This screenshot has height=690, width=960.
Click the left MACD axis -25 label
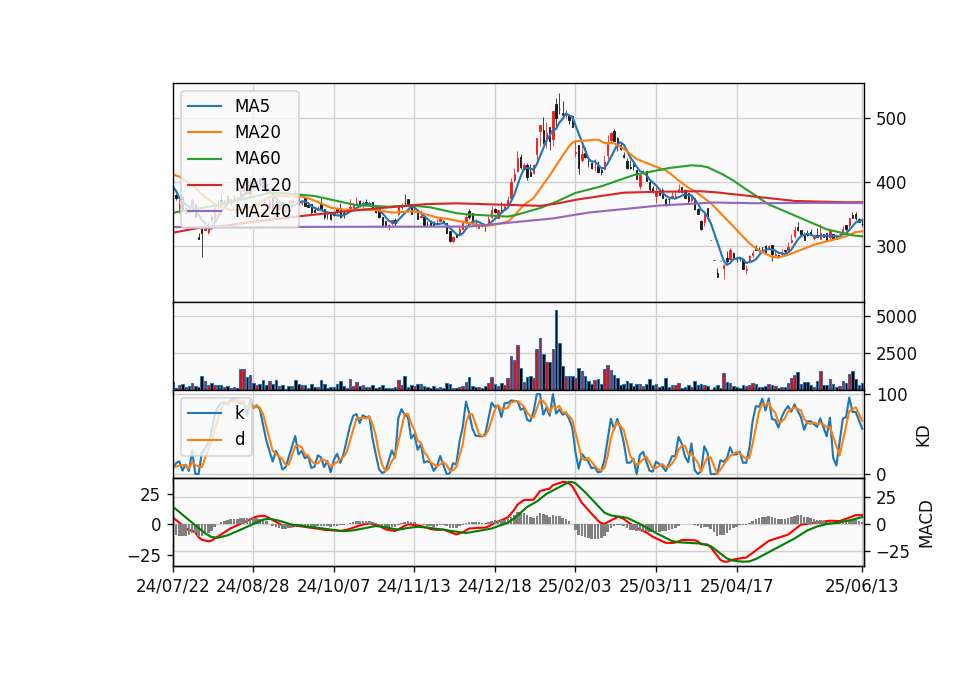tap(145, 556)
